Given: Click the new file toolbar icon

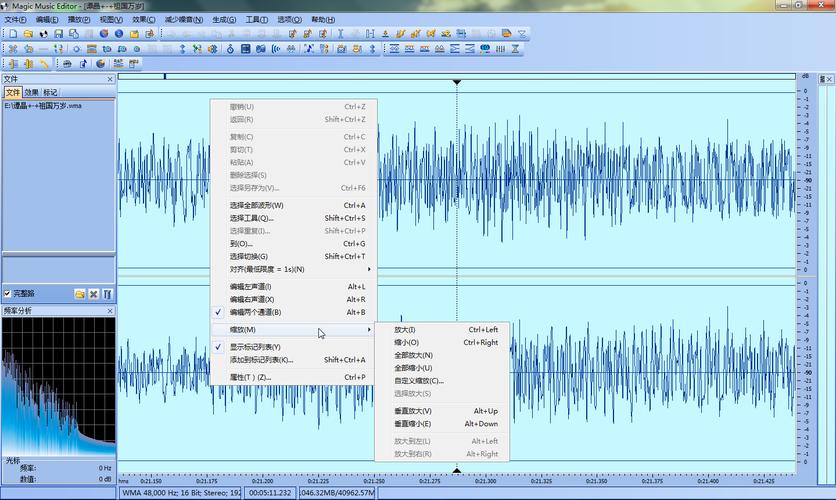Looking at the screenshot, I should click(13, 34).
